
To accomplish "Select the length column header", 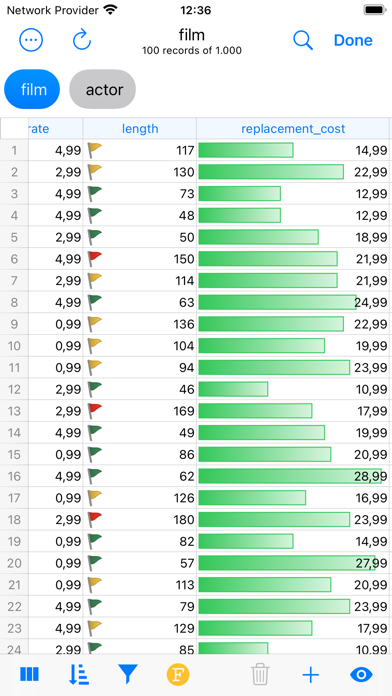I will [140, 129].
